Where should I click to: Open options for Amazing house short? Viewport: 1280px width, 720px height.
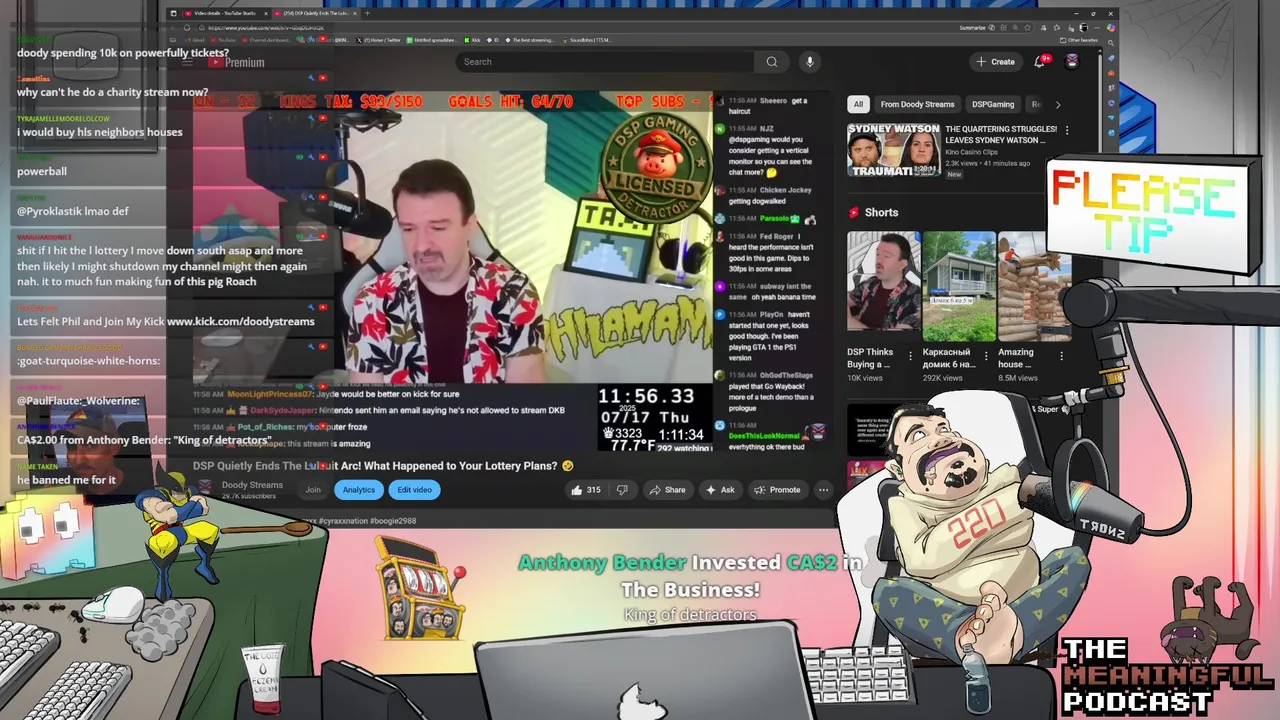(x=1061, y=355)
